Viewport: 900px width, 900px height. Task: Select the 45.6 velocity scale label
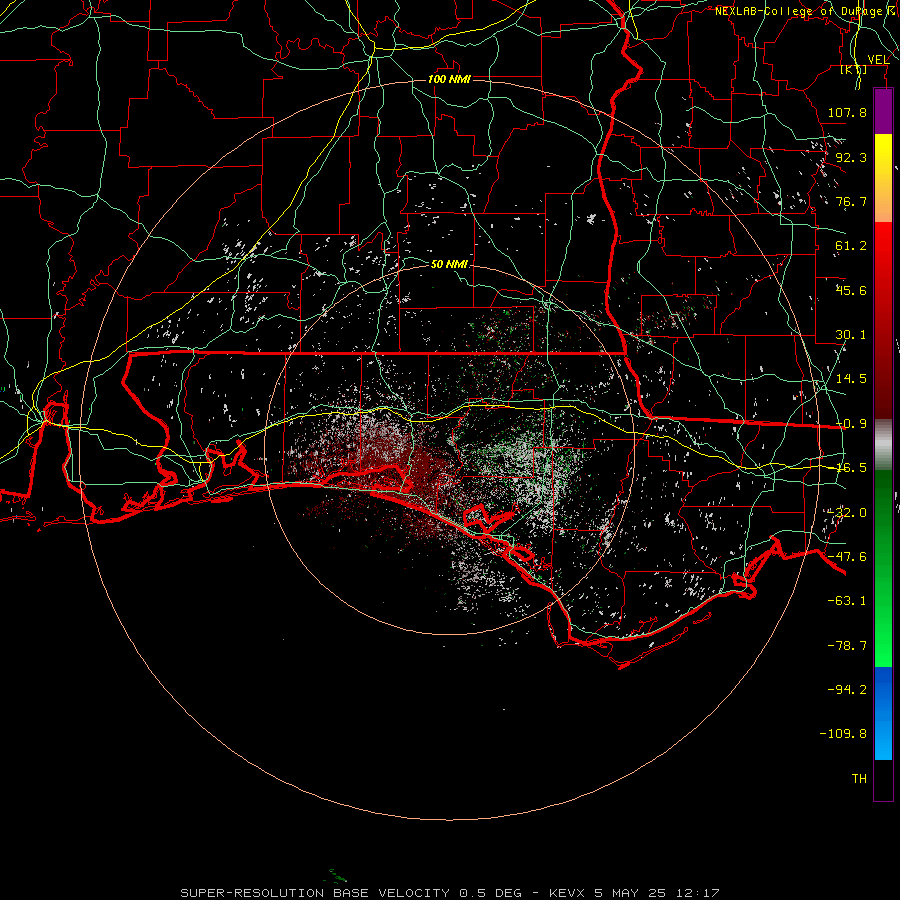point(851,290)
